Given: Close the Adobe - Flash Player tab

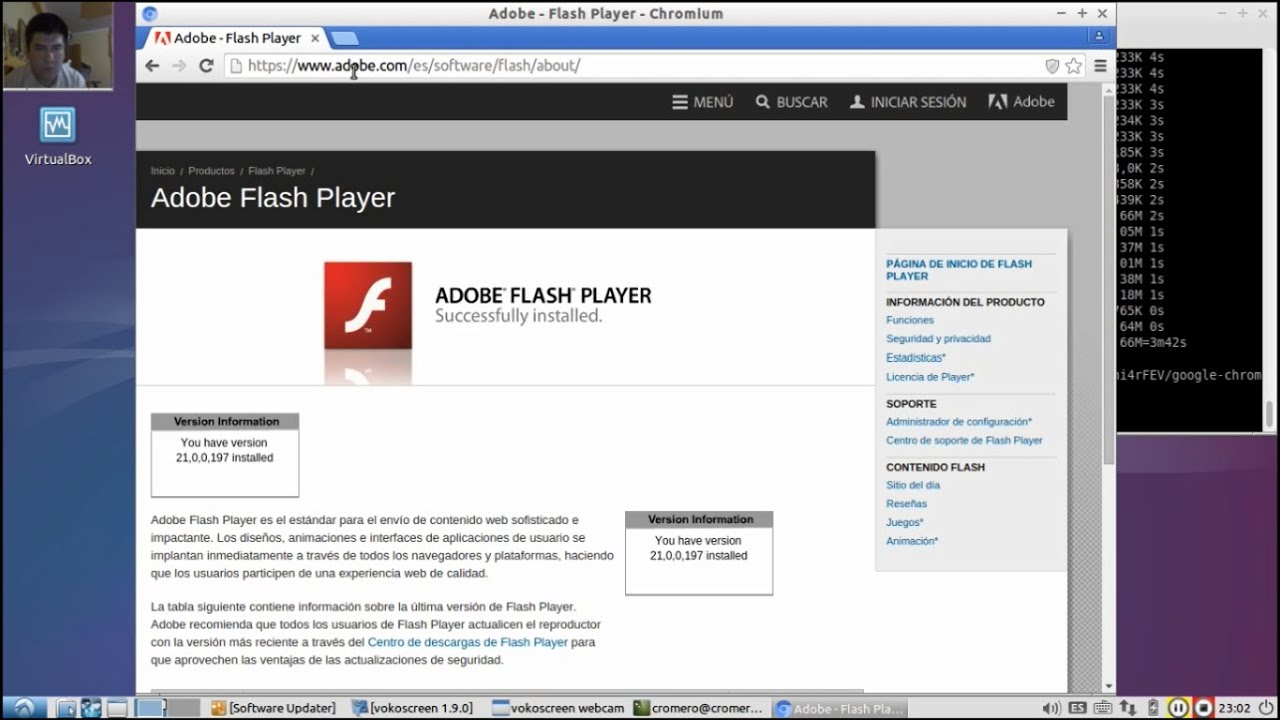Looking at the screenshot, I should [315, 38].
